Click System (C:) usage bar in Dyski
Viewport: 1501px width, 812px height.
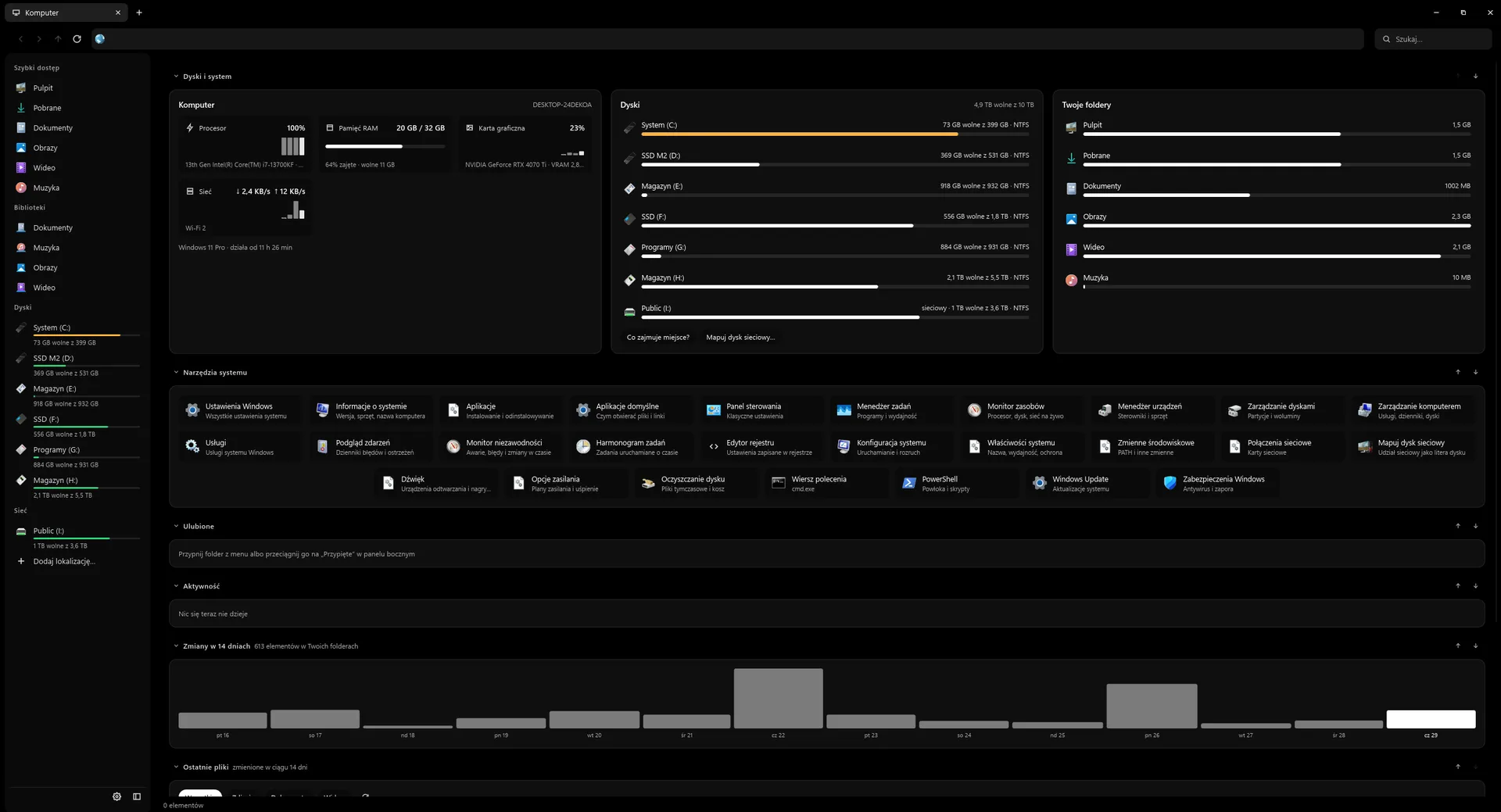pos(835,134)
